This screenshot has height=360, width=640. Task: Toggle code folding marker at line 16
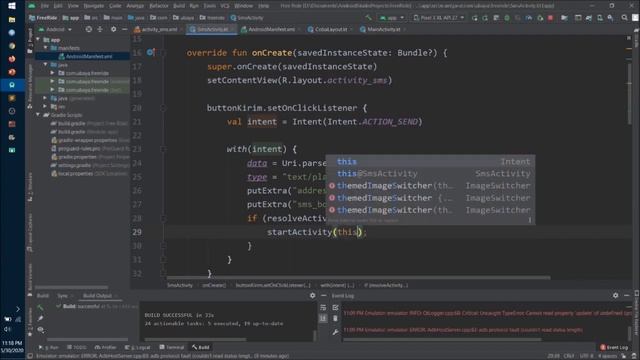coord(163,52)
